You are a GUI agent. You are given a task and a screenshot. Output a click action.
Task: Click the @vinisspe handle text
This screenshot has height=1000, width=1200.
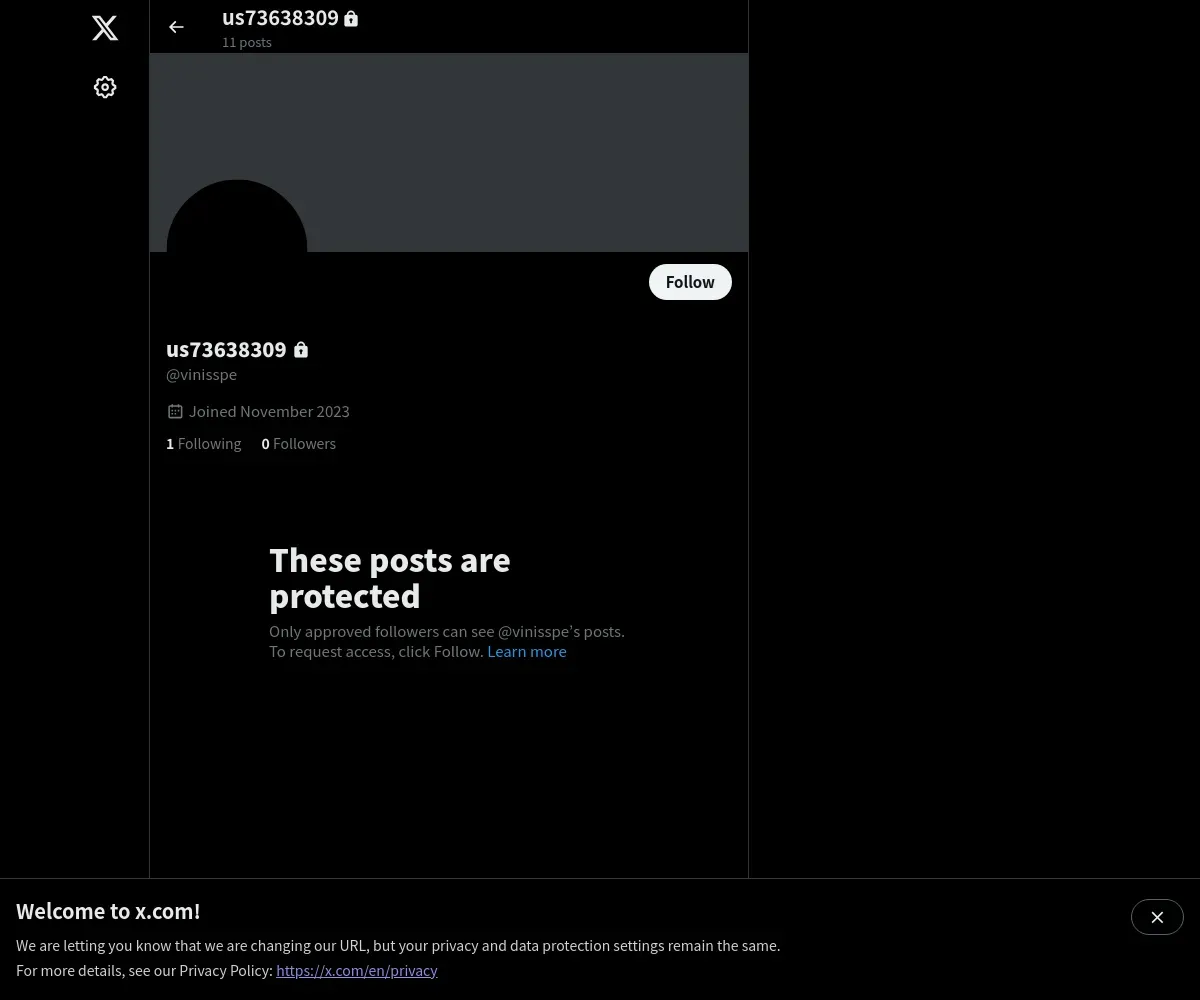click(202, 374)
